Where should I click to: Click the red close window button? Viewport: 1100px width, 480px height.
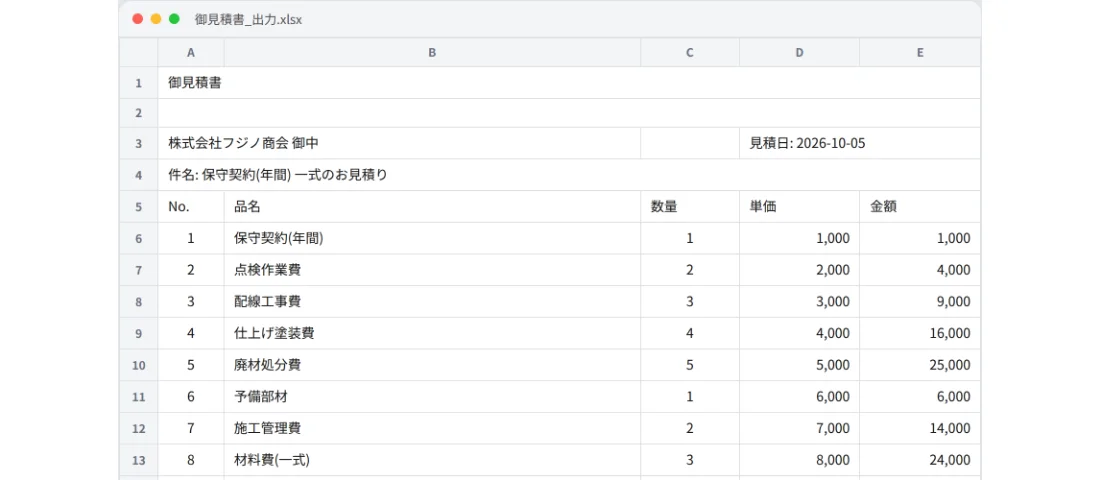click(138, 19)
